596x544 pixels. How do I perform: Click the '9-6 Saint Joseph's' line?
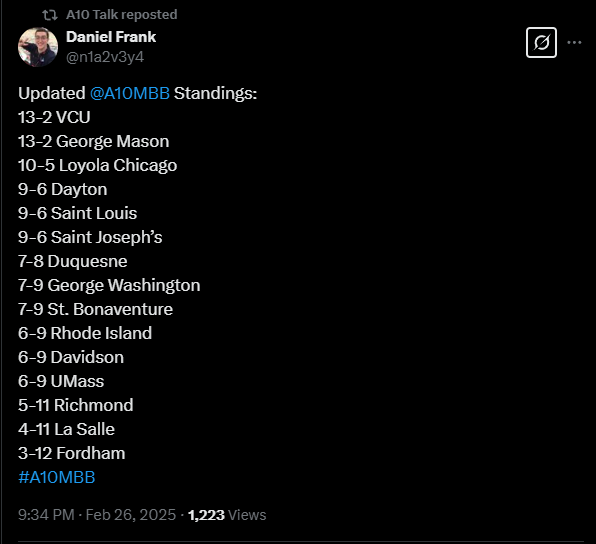(x=90, y=237)
